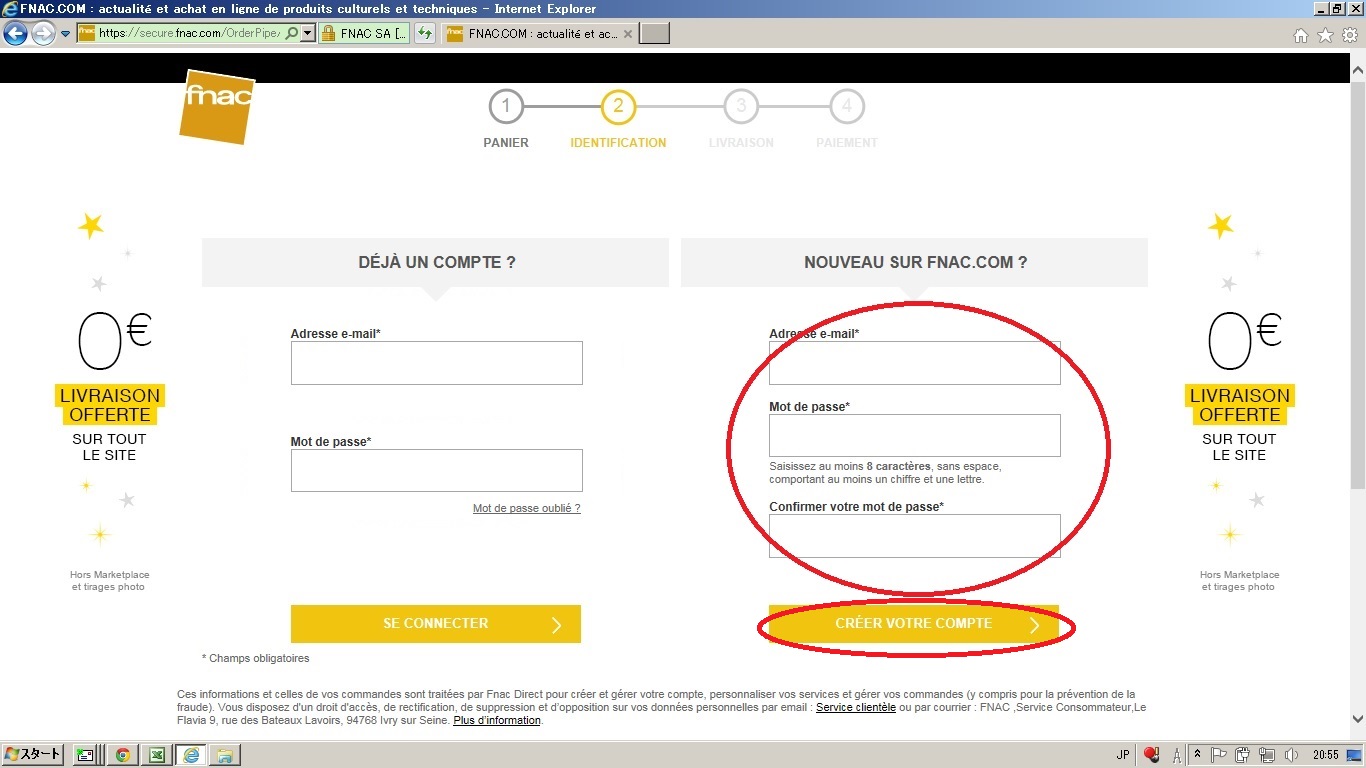Open the recent pages dropdown arrow
The width and height of the screenshot is (1366, 768).
(x=66, y=34)
